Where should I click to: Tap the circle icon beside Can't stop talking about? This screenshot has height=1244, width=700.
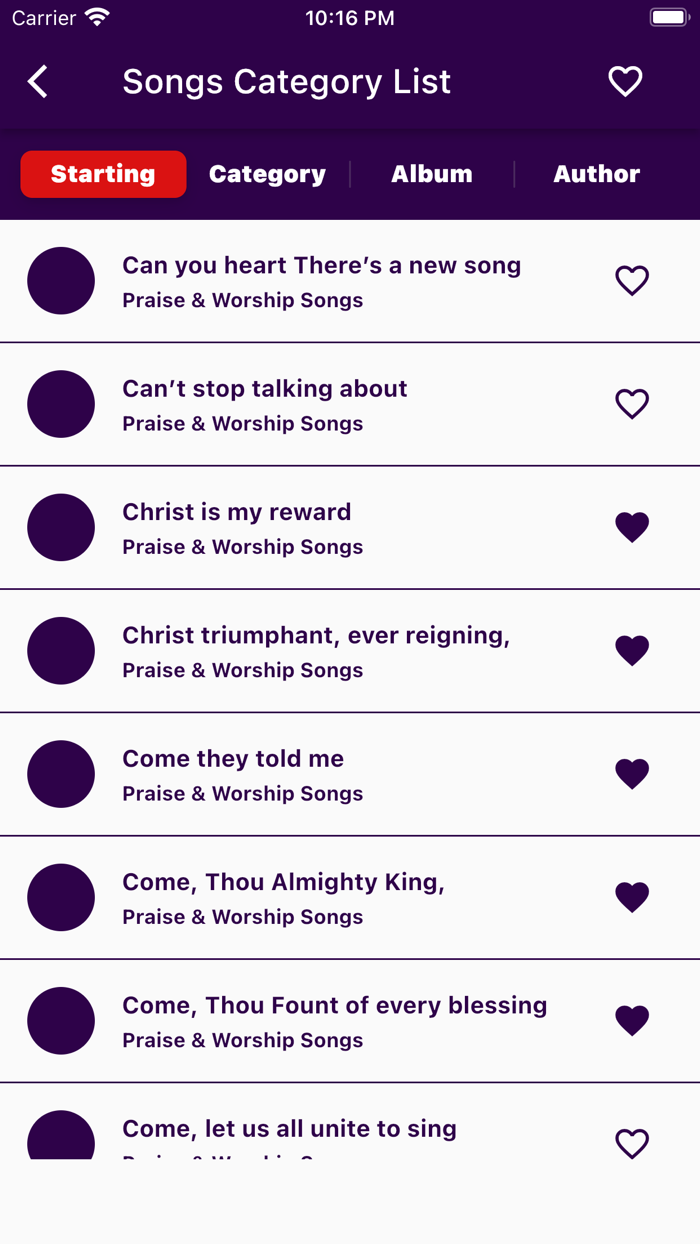tap(61, 404)
